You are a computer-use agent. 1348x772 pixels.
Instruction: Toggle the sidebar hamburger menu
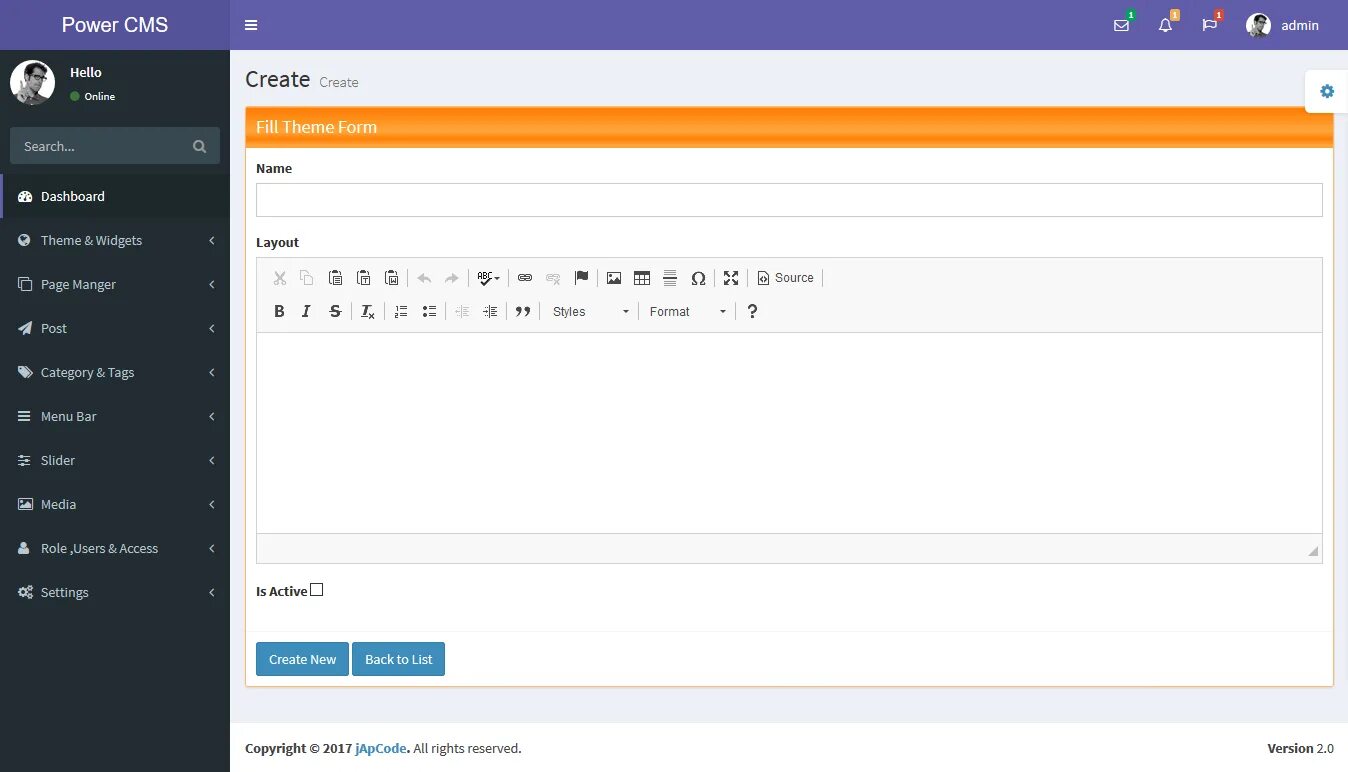pyautogui.click(x=251, y=25)
